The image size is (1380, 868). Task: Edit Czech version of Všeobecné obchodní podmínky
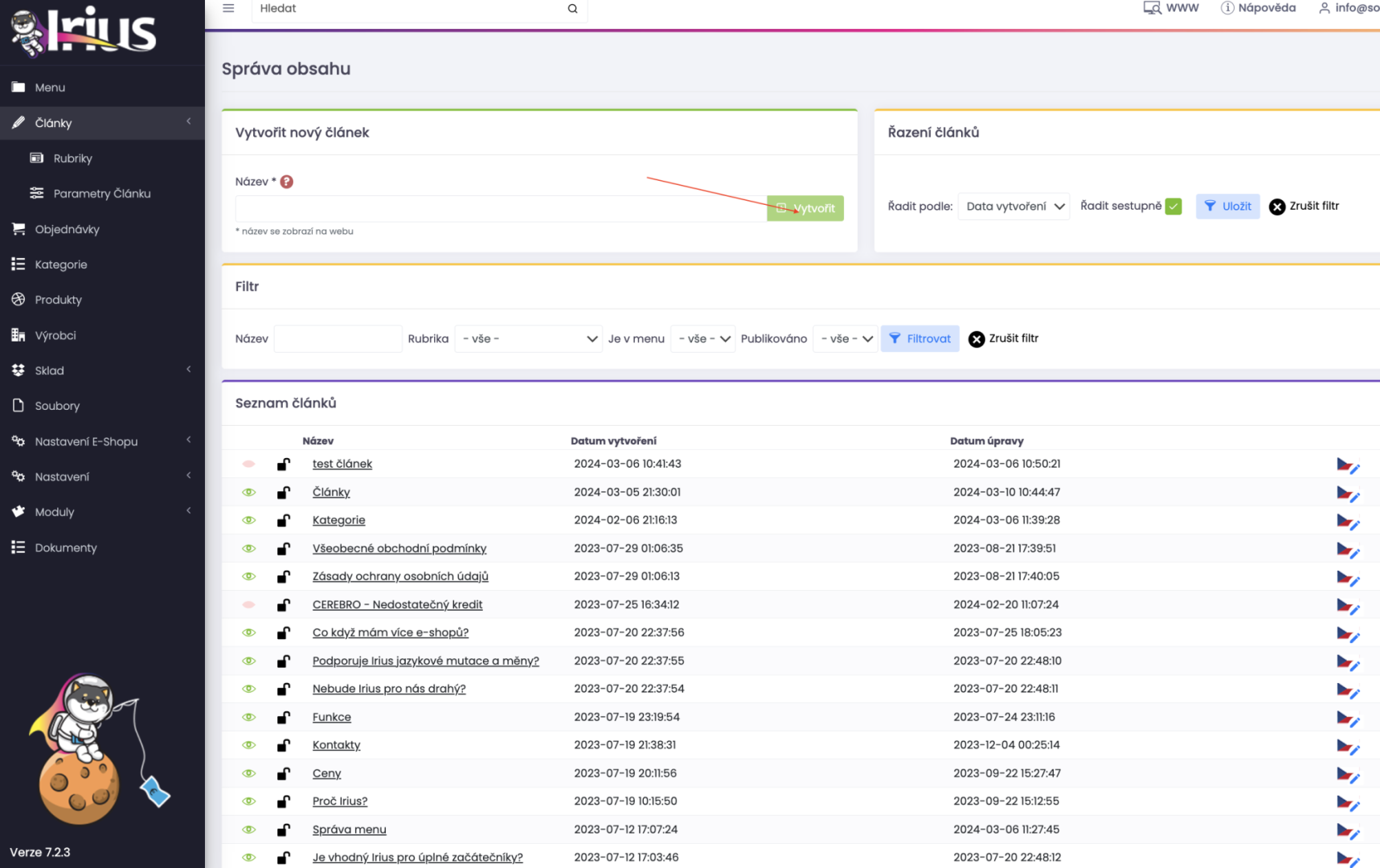click(x=1348, y=550)
